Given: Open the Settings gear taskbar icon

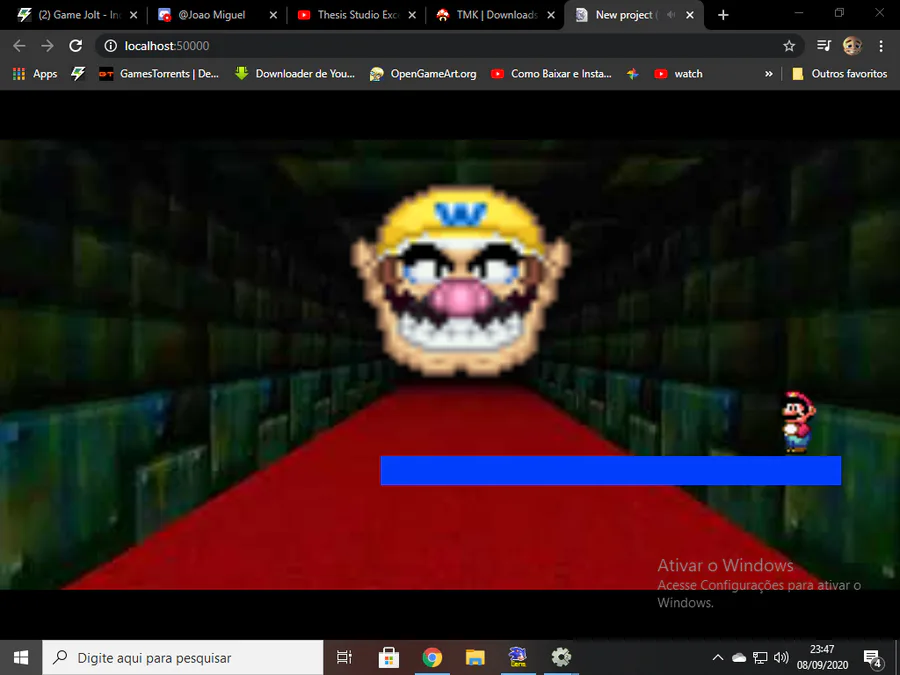Looking at the screenshot, I should [x=561, y=658].
